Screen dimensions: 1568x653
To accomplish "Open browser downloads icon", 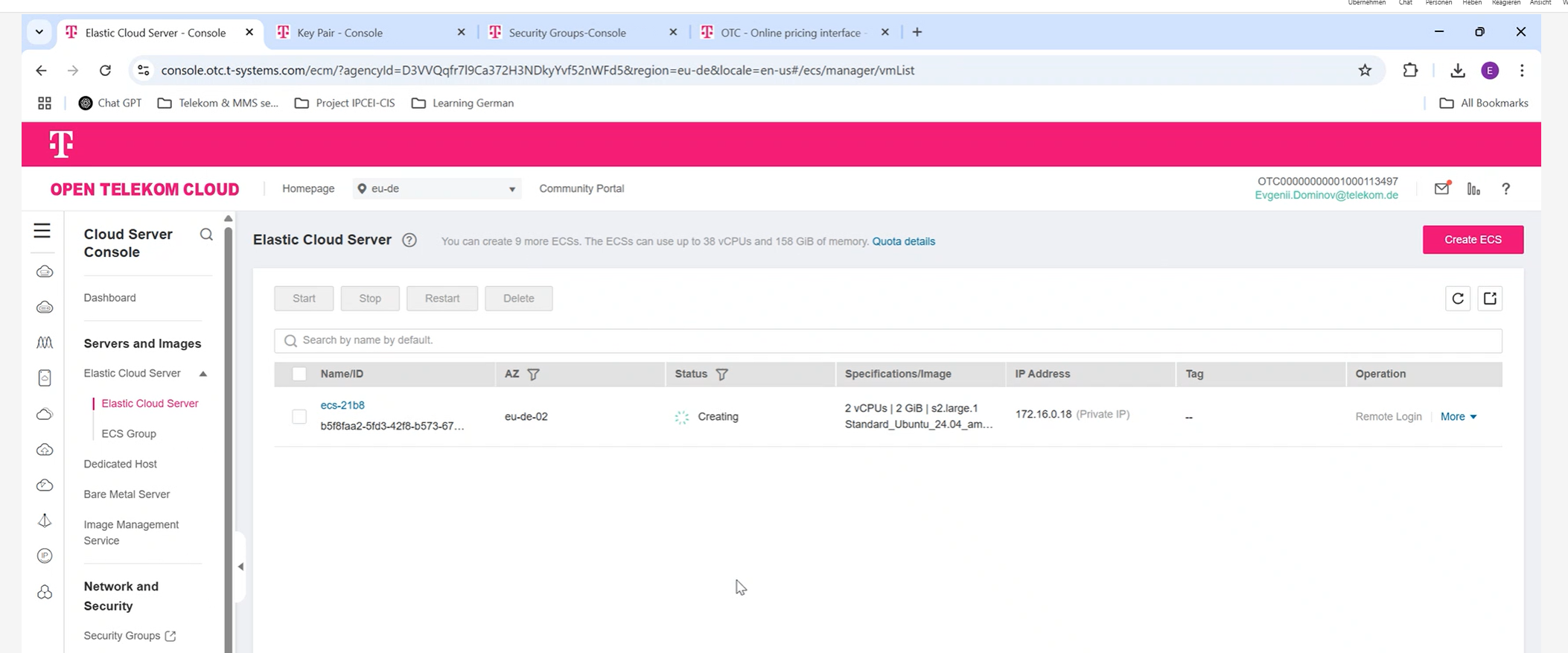I will (x=1458, y=70).
